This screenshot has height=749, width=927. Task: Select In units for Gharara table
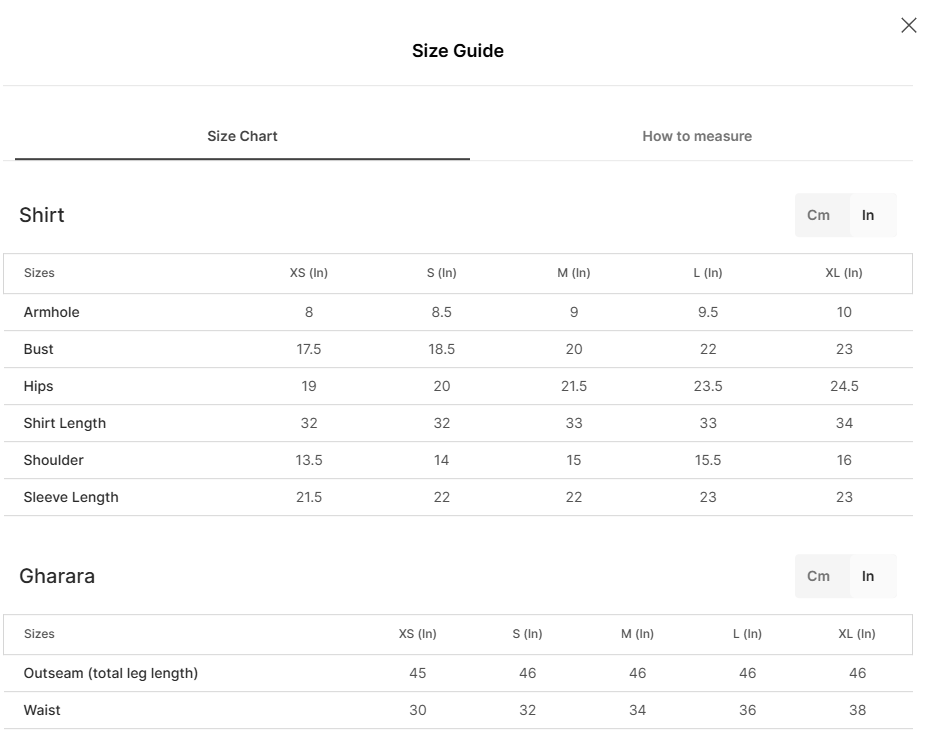868,576
